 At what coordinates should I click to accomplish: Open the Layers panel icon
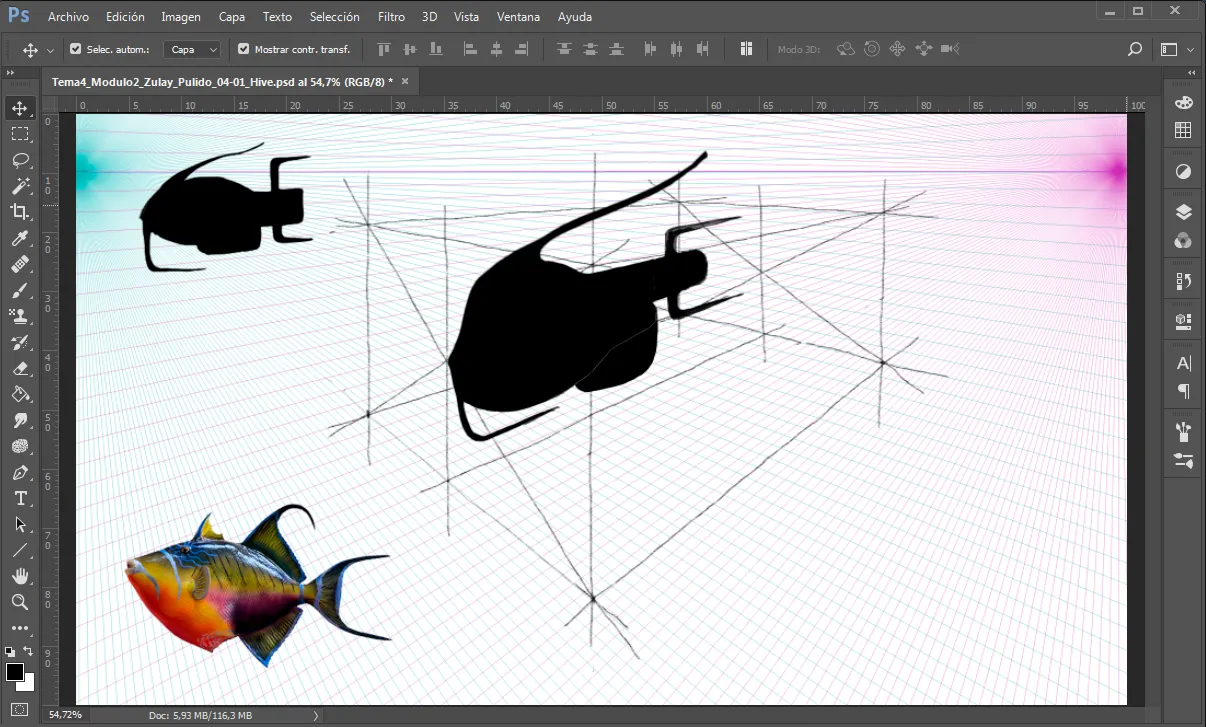tap(1184, 211)
